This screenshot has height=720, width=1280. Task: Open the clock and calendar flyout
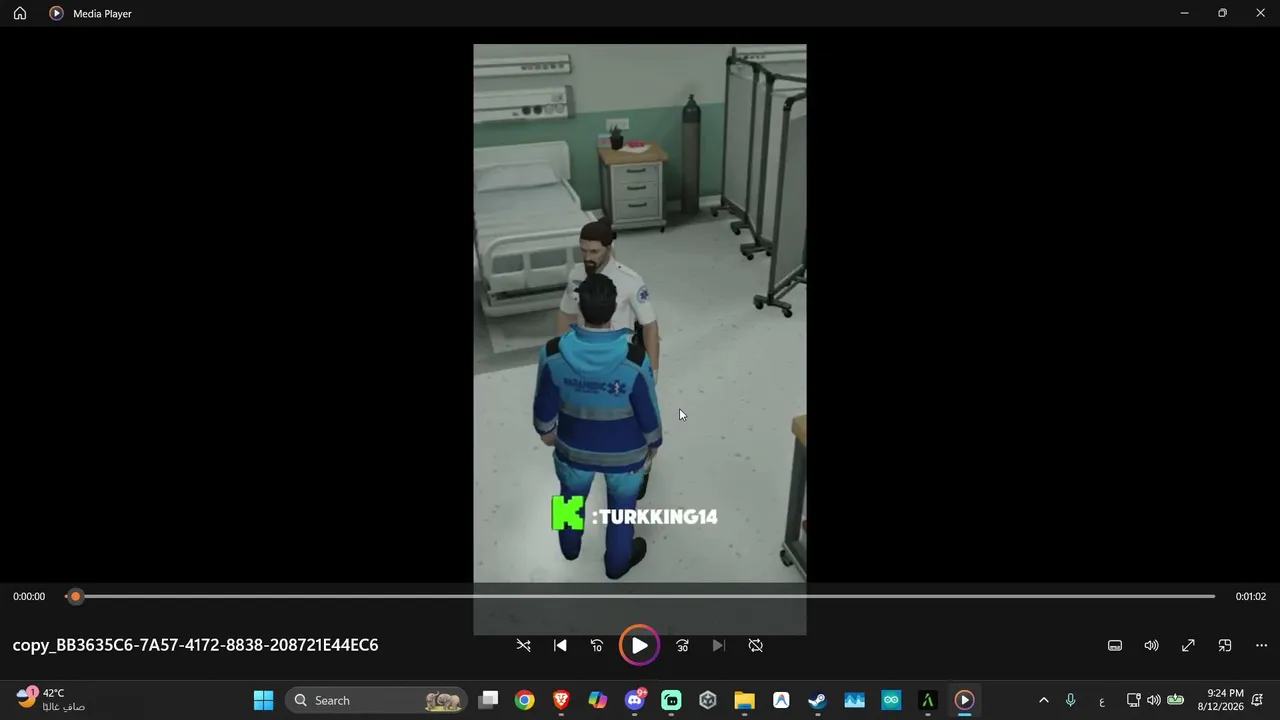coord(1221,700)
